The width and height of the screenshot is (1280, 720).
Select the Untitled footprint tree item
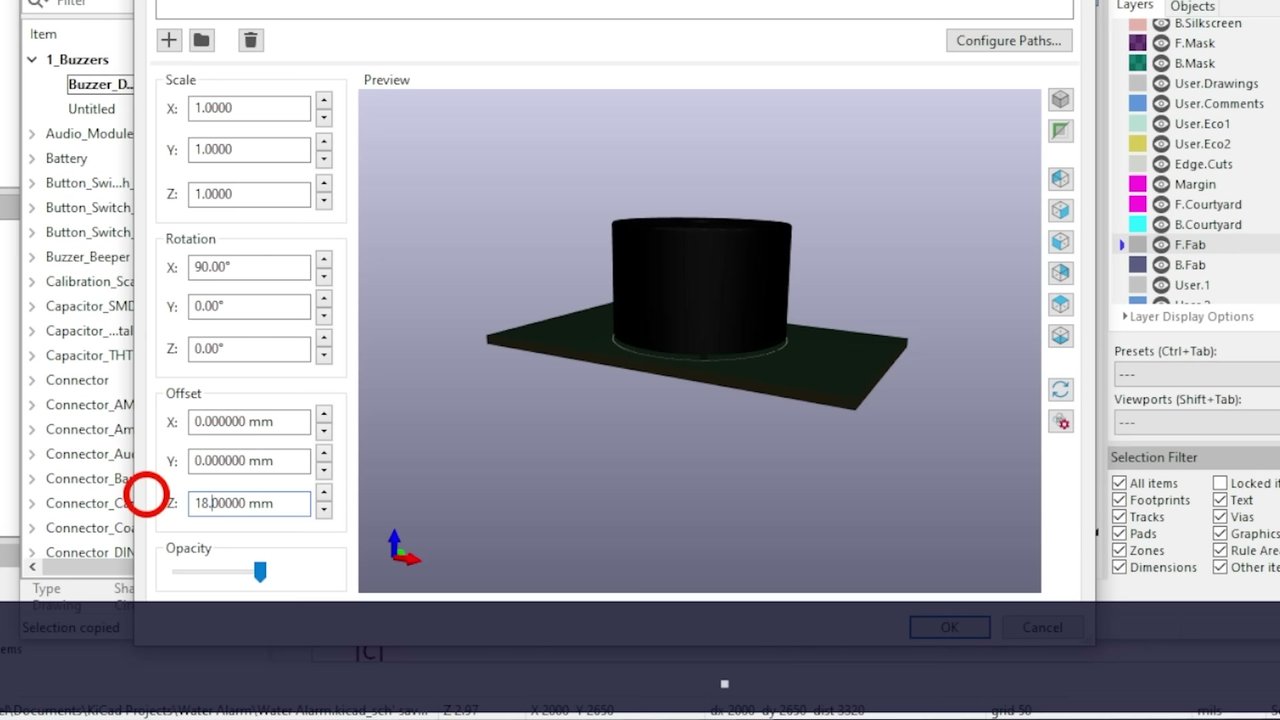pos(91,109)
